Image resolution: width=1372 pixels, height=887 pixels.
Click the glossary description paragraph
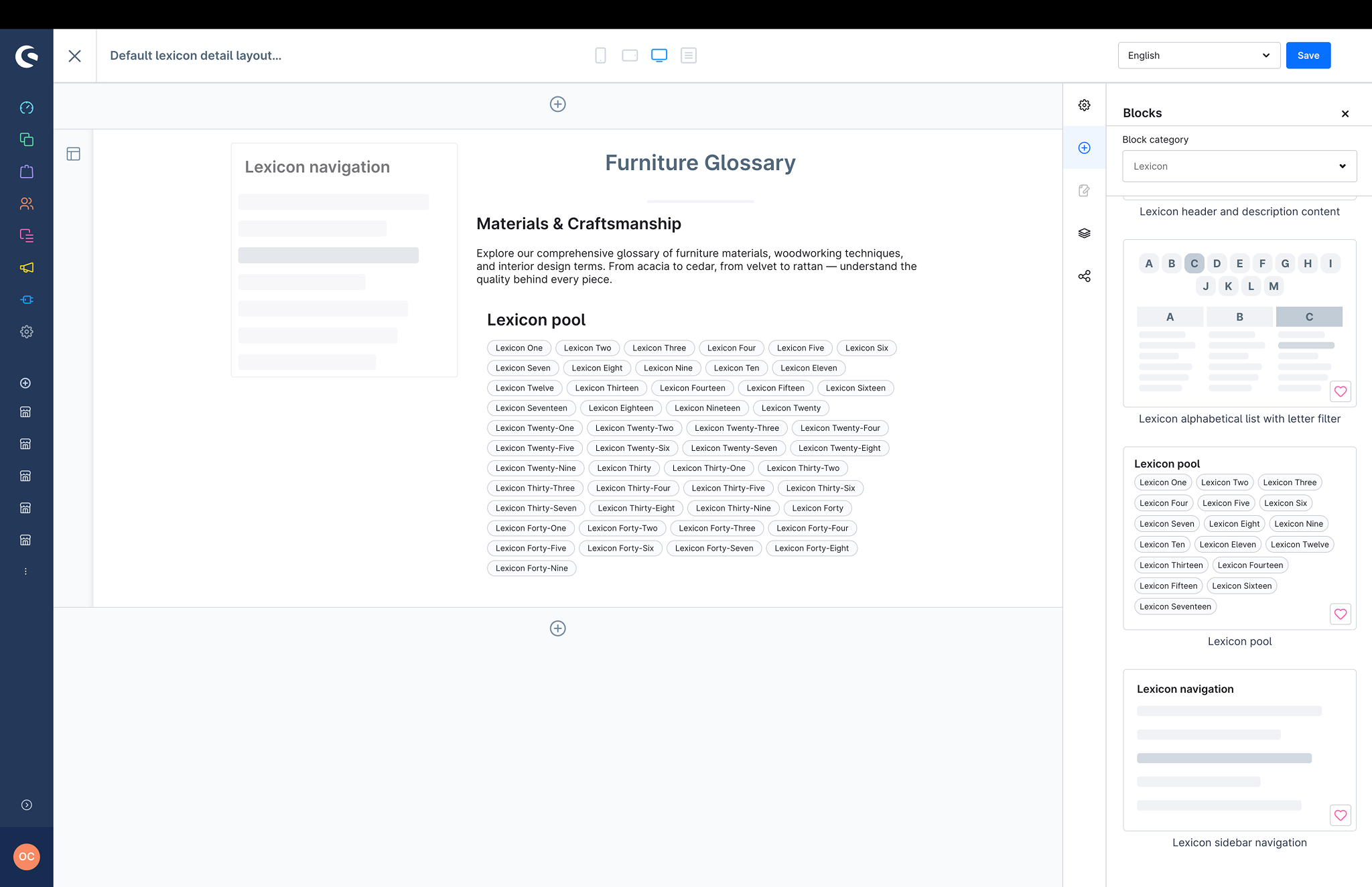click(x=697, y=266)
